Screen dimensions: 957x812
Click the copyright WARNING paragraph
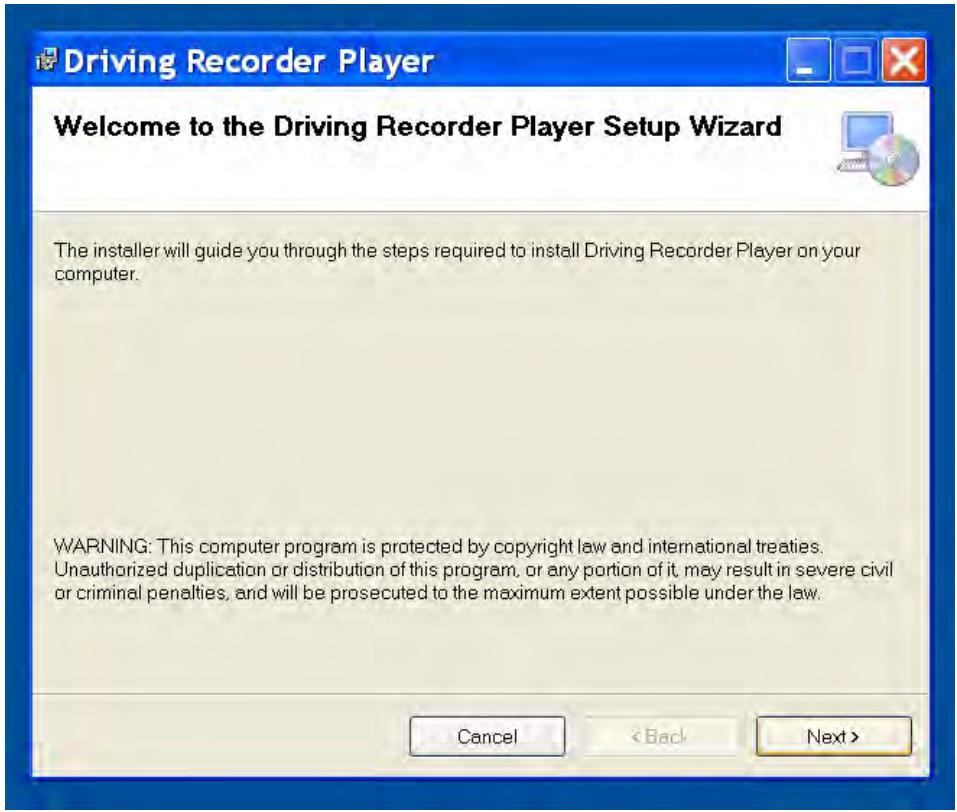[x=473, y=569]
